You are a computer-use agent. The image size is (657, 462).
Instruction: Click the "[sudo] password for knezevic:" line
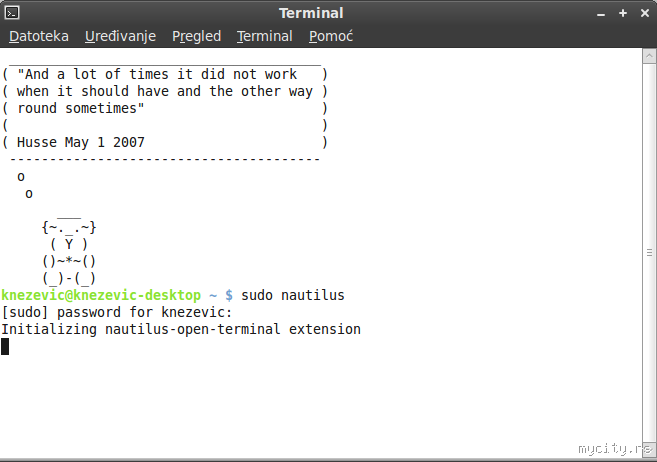click(117, 312)
